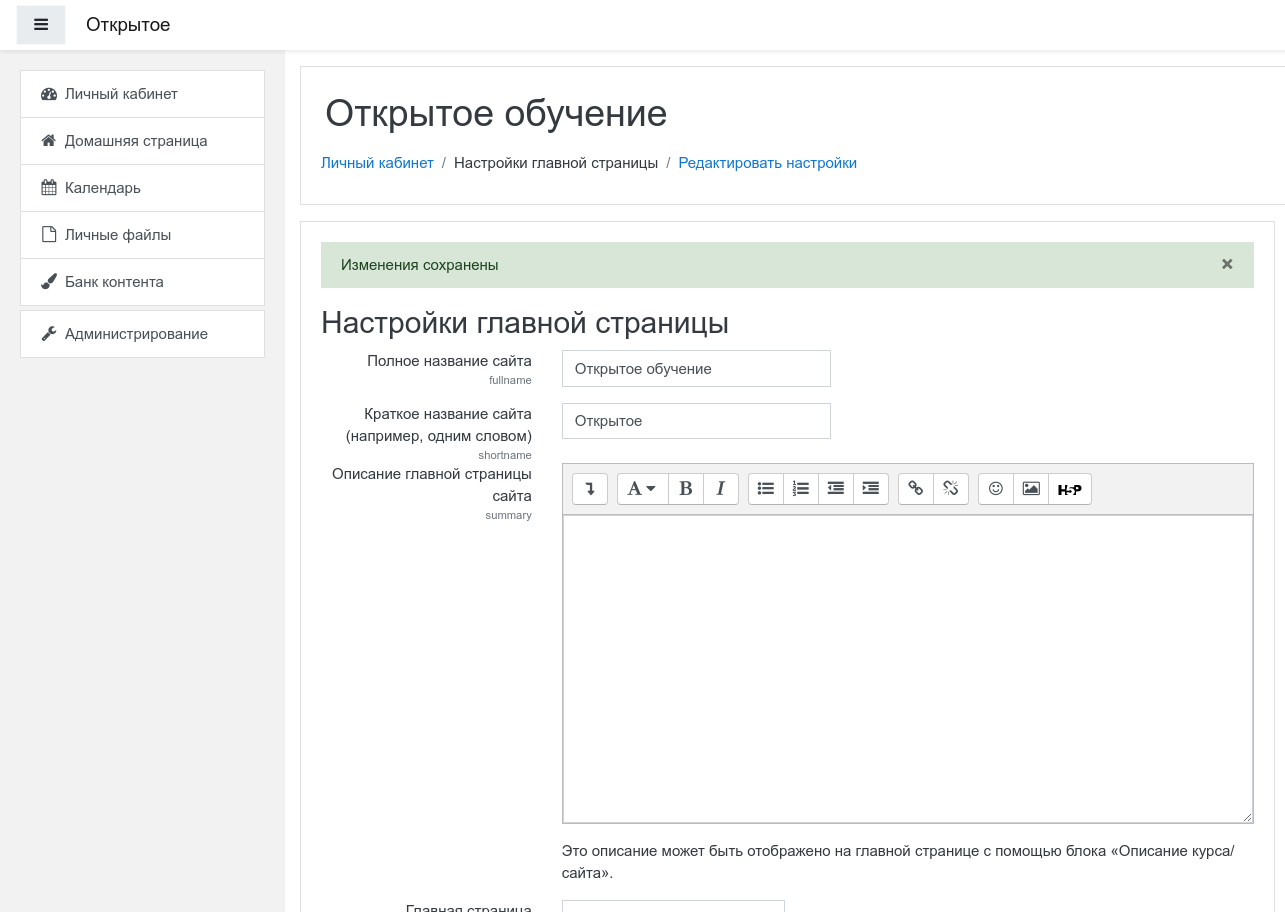Insert H5P content button
The width and height of the screenshot is (1285, 912).
(1070, 489)
